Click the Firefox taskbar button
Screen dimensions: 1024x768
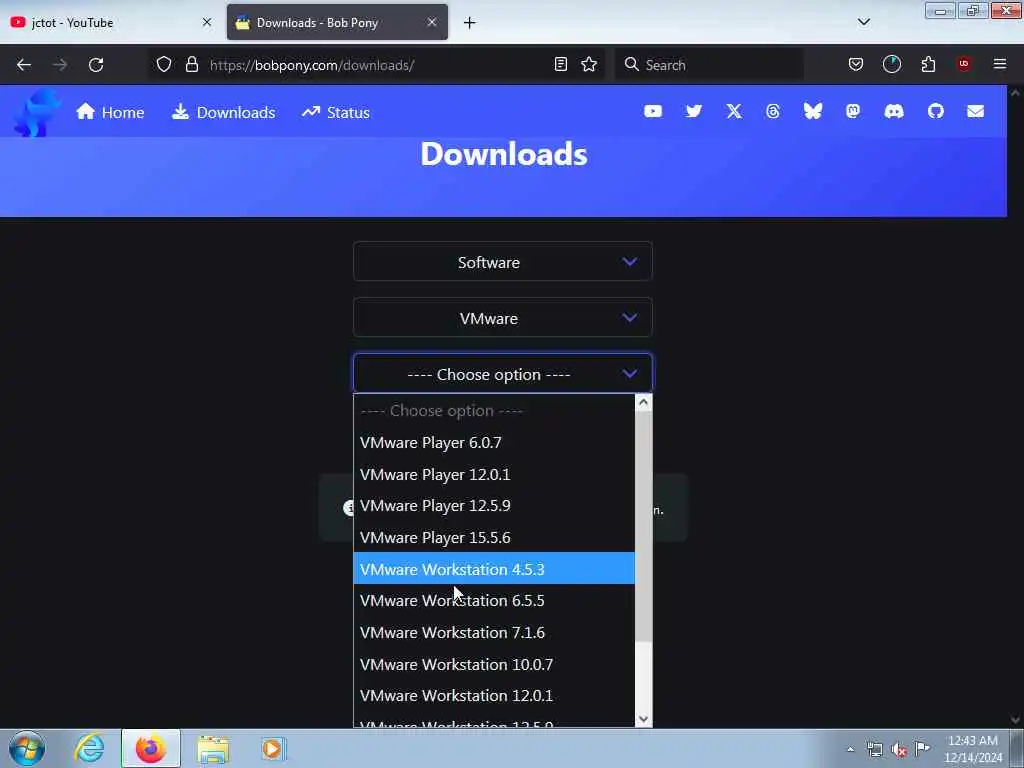pyautogui.click(x=151, y=748)
